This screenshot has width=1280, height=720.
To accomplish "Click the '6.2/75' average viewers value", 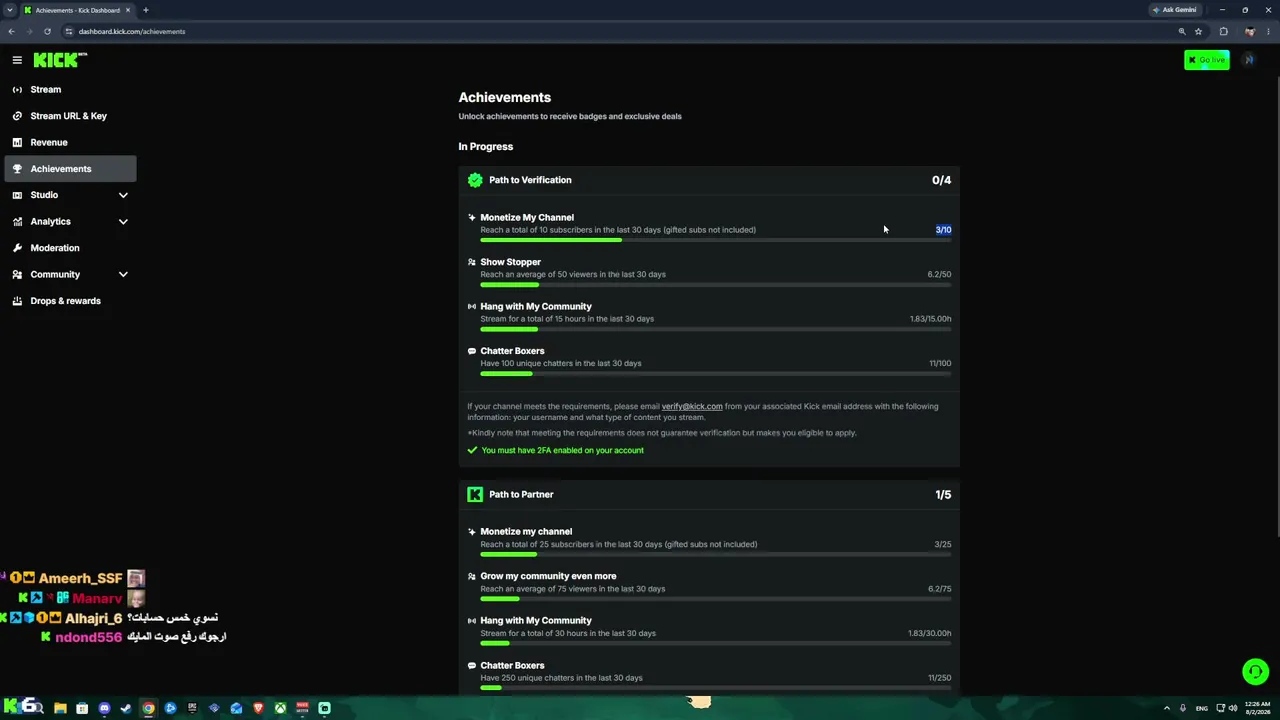I will point(939,589).
